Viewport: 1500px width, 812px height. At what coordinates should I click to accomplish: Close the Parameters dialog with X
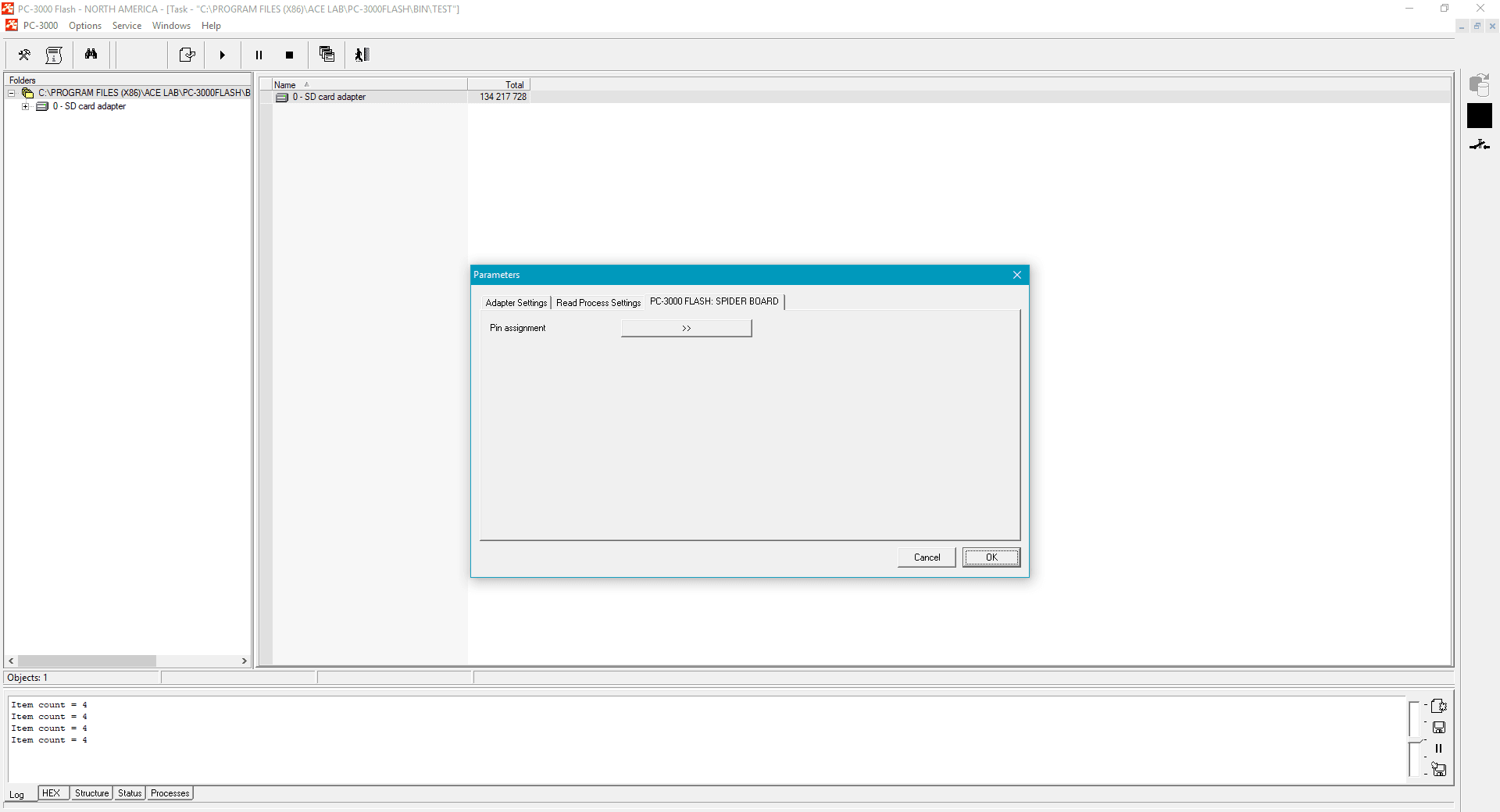point(1017,275)
